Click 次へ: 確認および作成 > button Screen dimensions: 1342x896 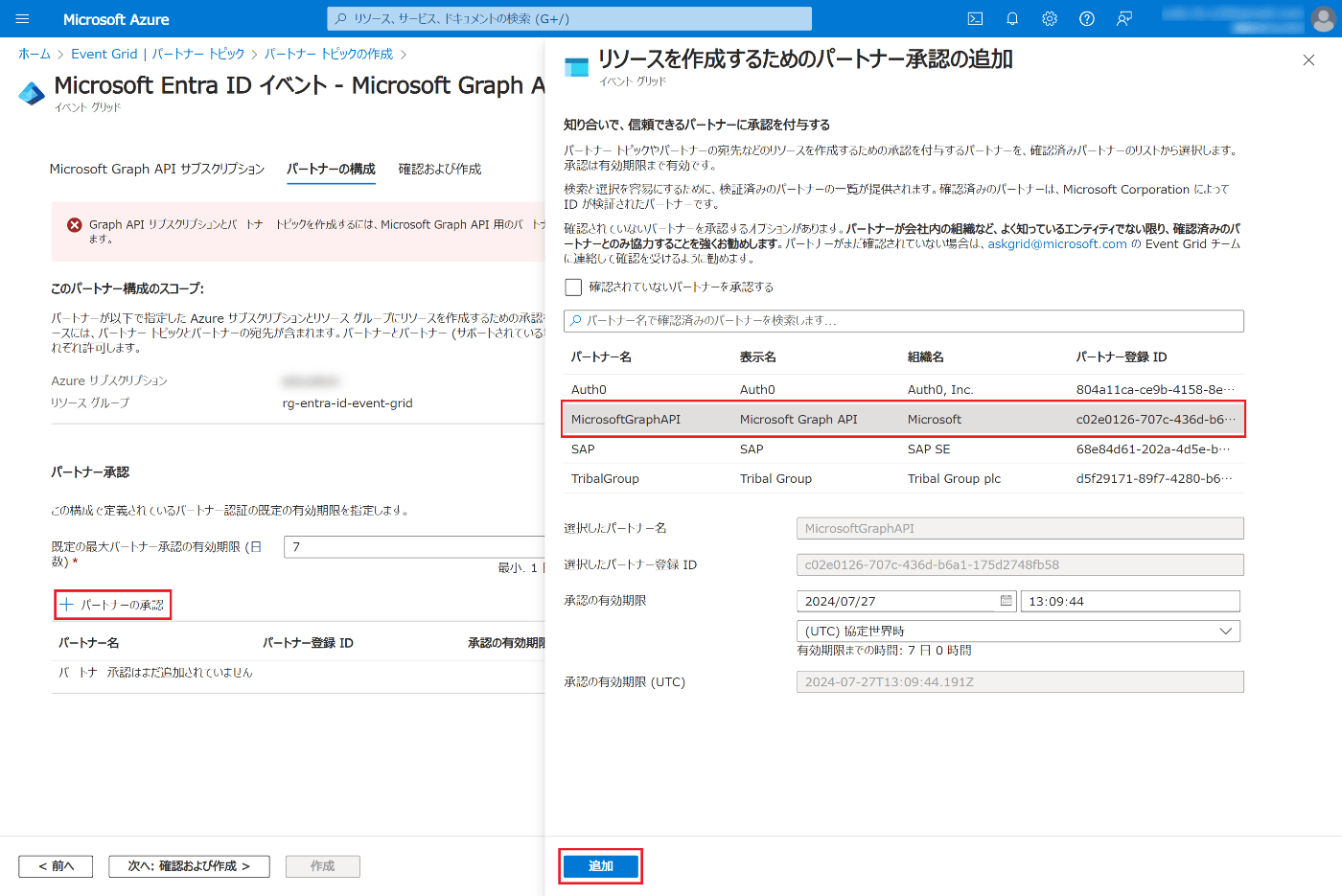(x=189, y=866)
